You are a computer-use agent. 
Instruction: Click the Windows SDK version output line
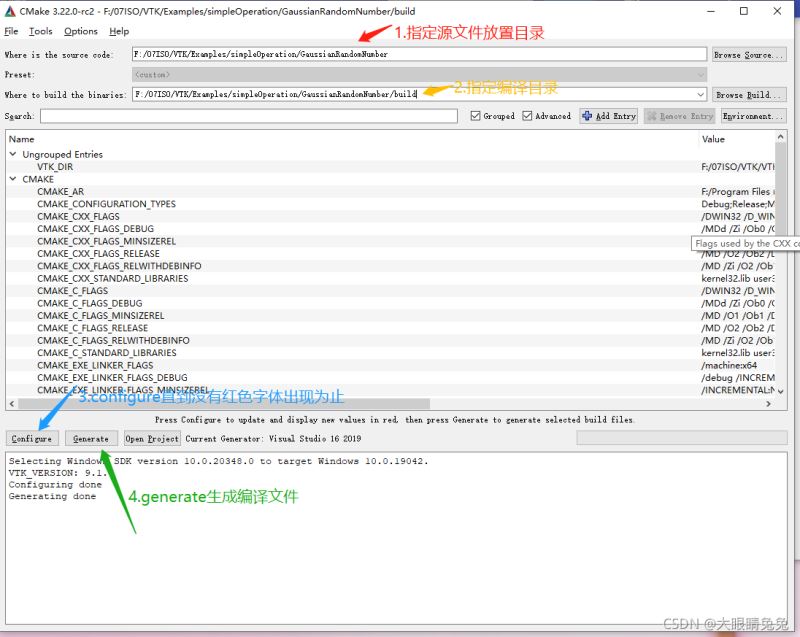click(x=218, y=461)
